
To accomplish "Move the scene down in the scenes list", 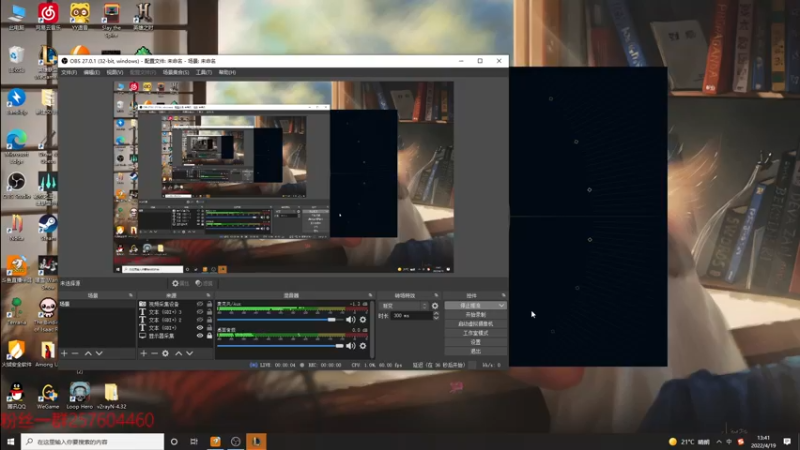I will pos(99,353).
